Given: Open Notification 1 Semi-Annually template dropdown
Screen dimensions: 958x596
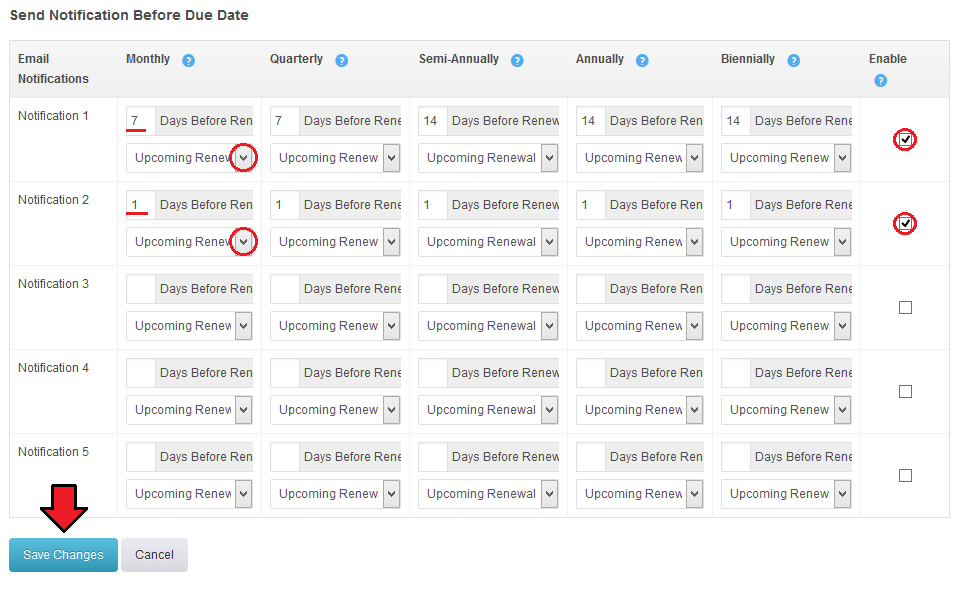Looking at the screenshot, I should click(488, 158).
